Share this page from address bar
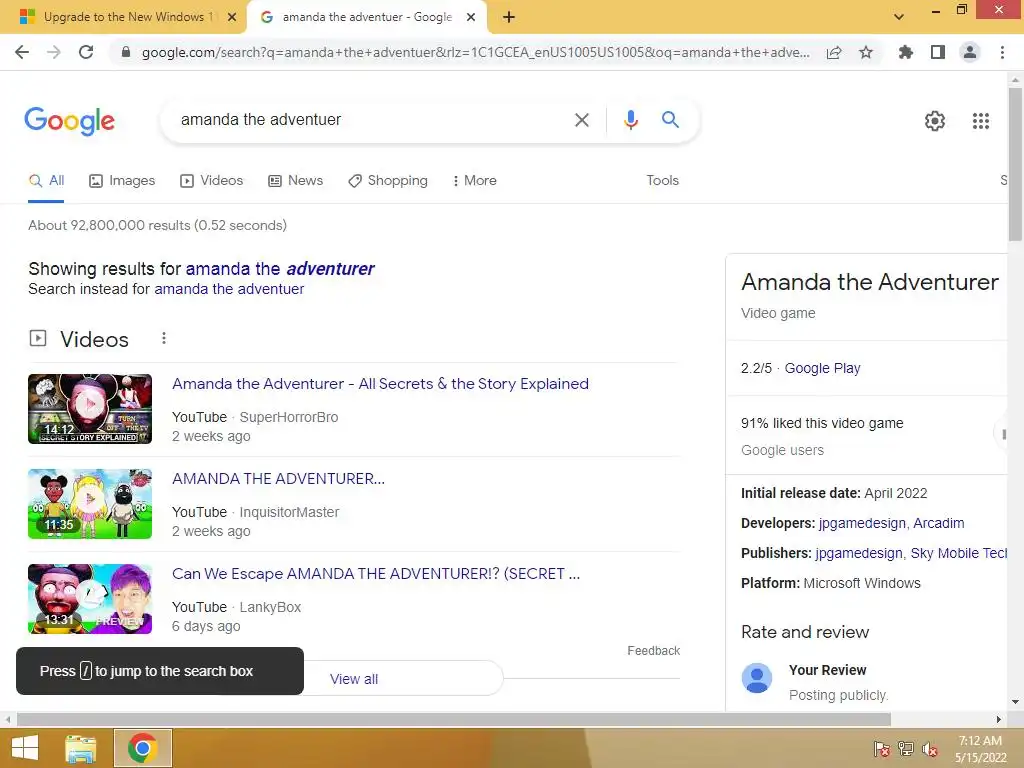The image size is (1024, 768). [834, 52]
